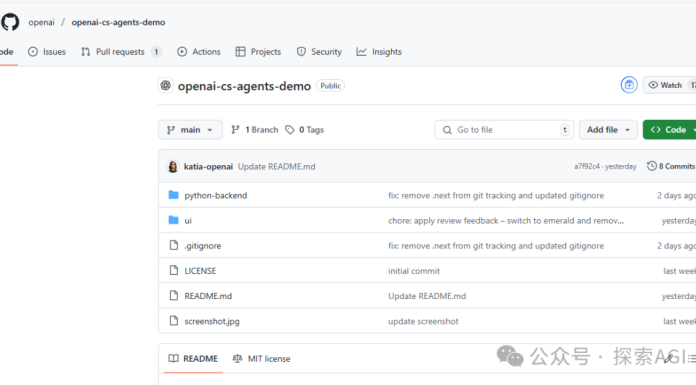
Task: Open the GitHub home logo
Action: tap(10, 22)
